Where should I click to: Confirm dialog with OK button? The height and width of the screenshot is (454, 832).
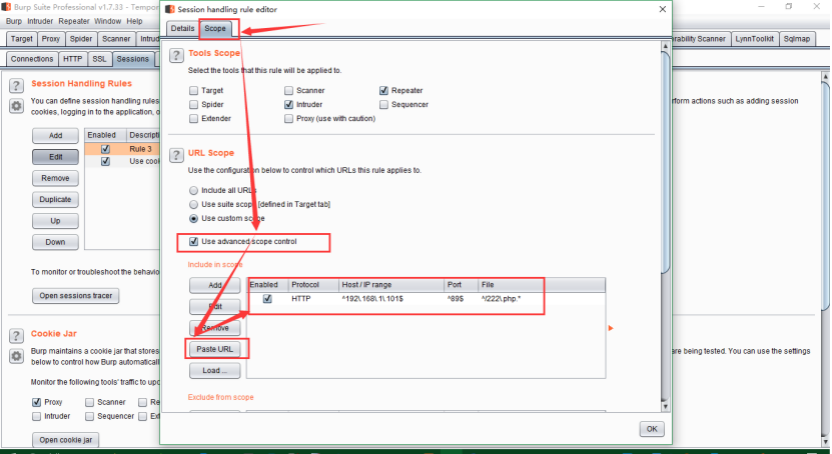(652, 429)
